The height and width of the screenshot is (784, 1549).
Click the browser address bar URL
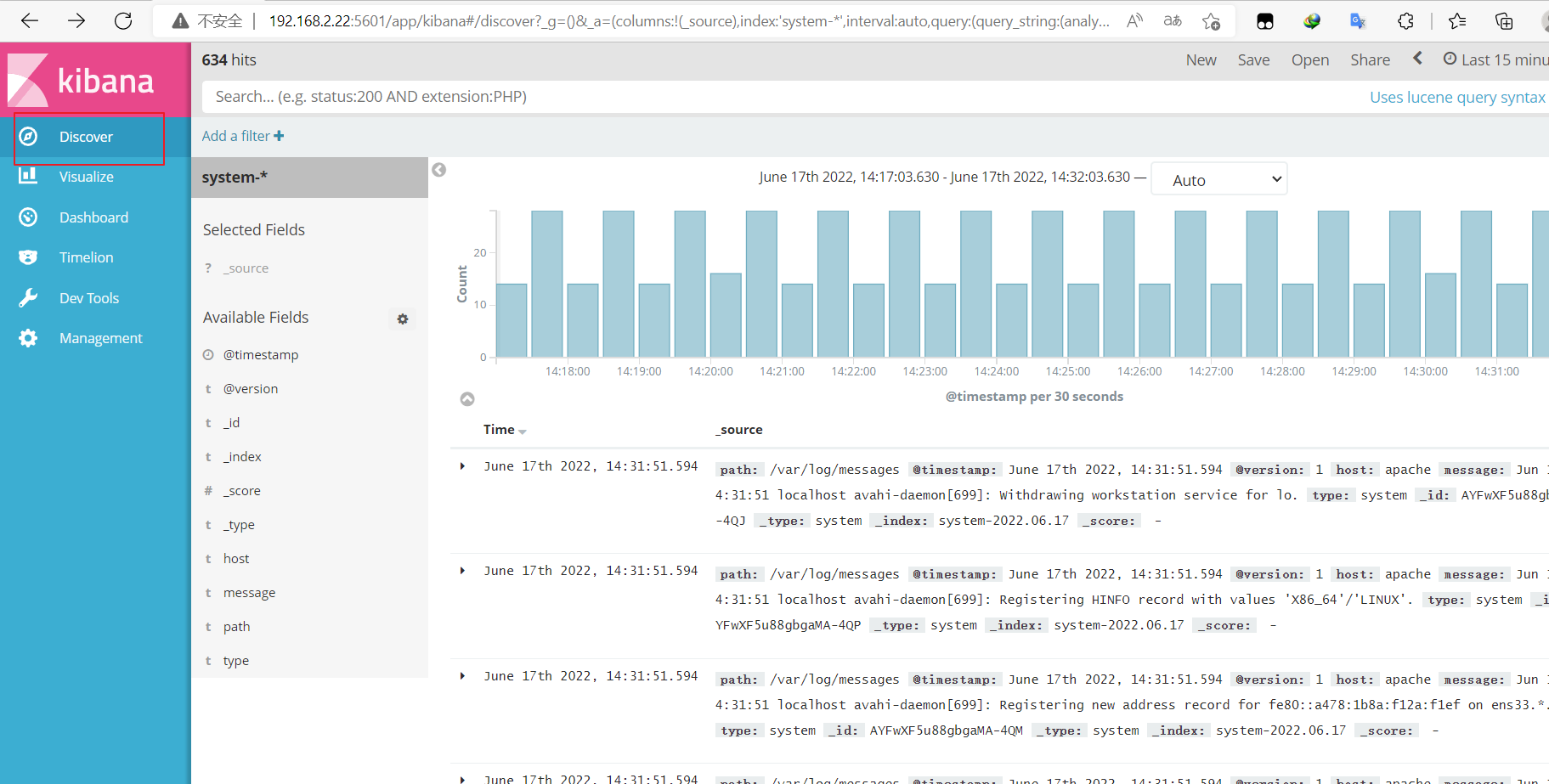click(688, 21)
